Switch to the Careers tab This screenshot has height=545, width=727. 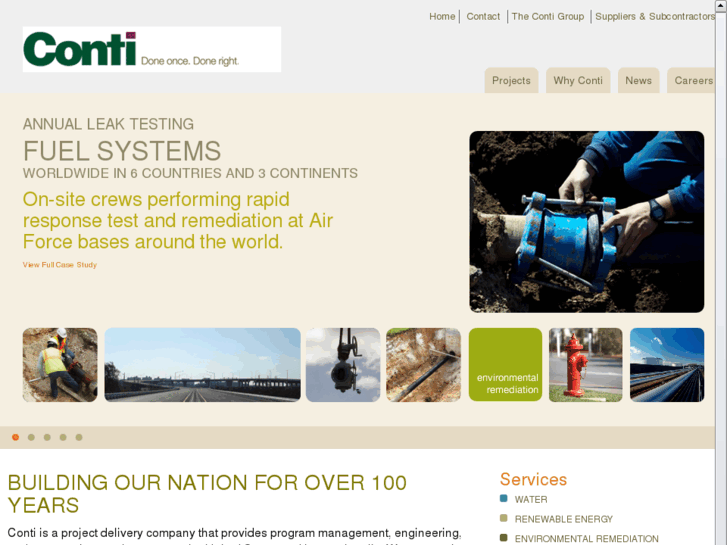691,80
